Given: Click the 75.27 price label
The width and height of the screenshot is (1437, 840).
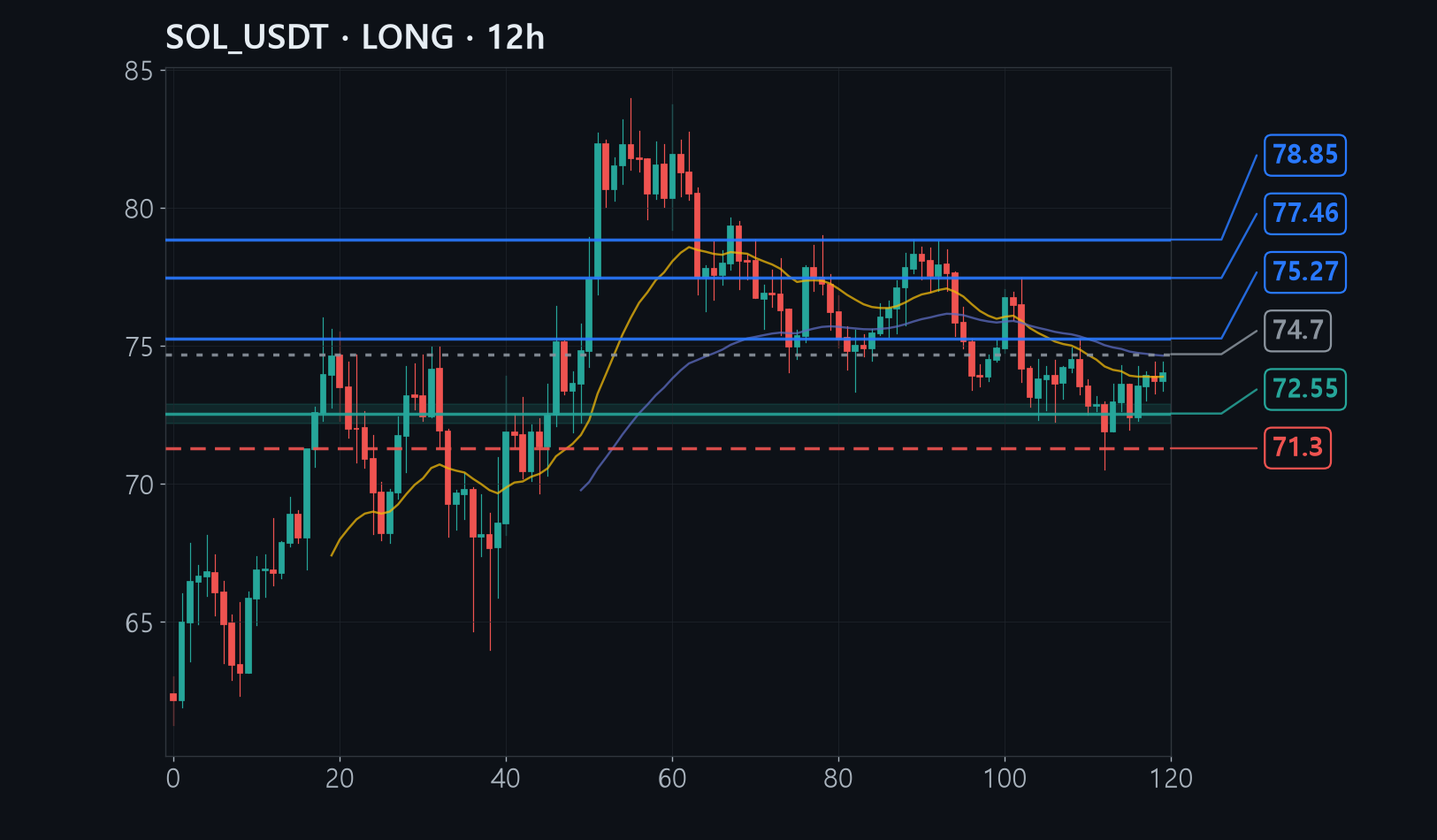Looking at the screenshot, I should click(x=1305, y=271).
